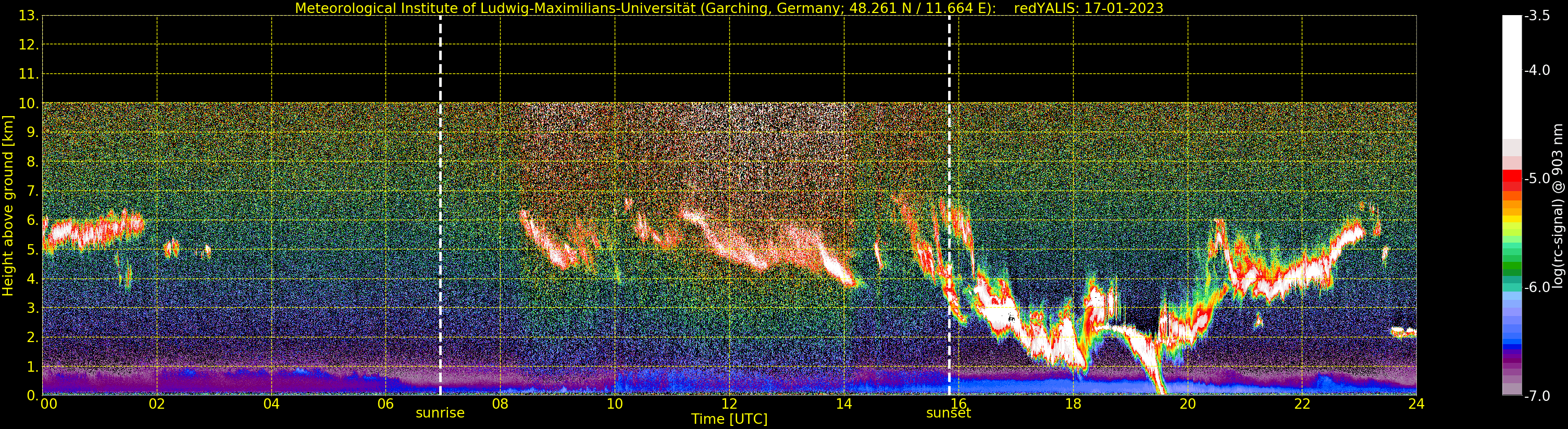The height and width of the screenshot is (429, 1568).
Task: Click the time axis tick label 12
Action: click(x=729, y=404)
